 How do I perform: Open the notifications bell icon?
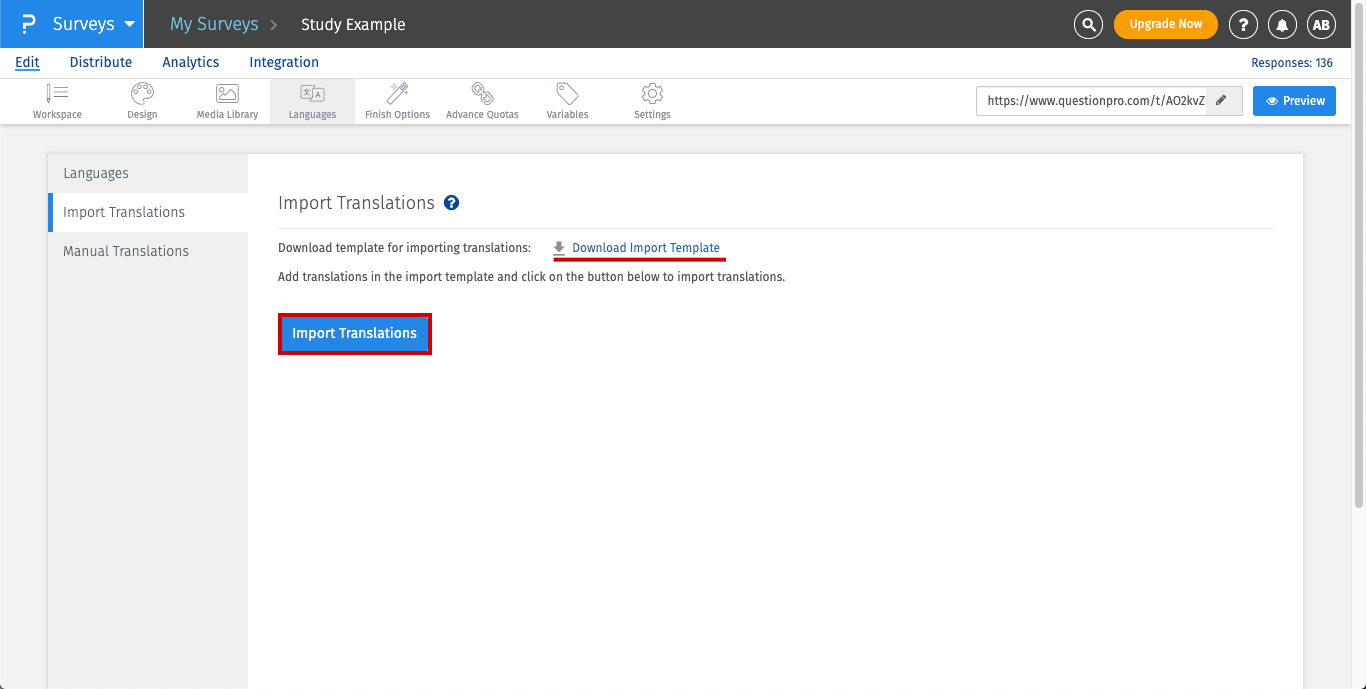[x=1283, y=24]
